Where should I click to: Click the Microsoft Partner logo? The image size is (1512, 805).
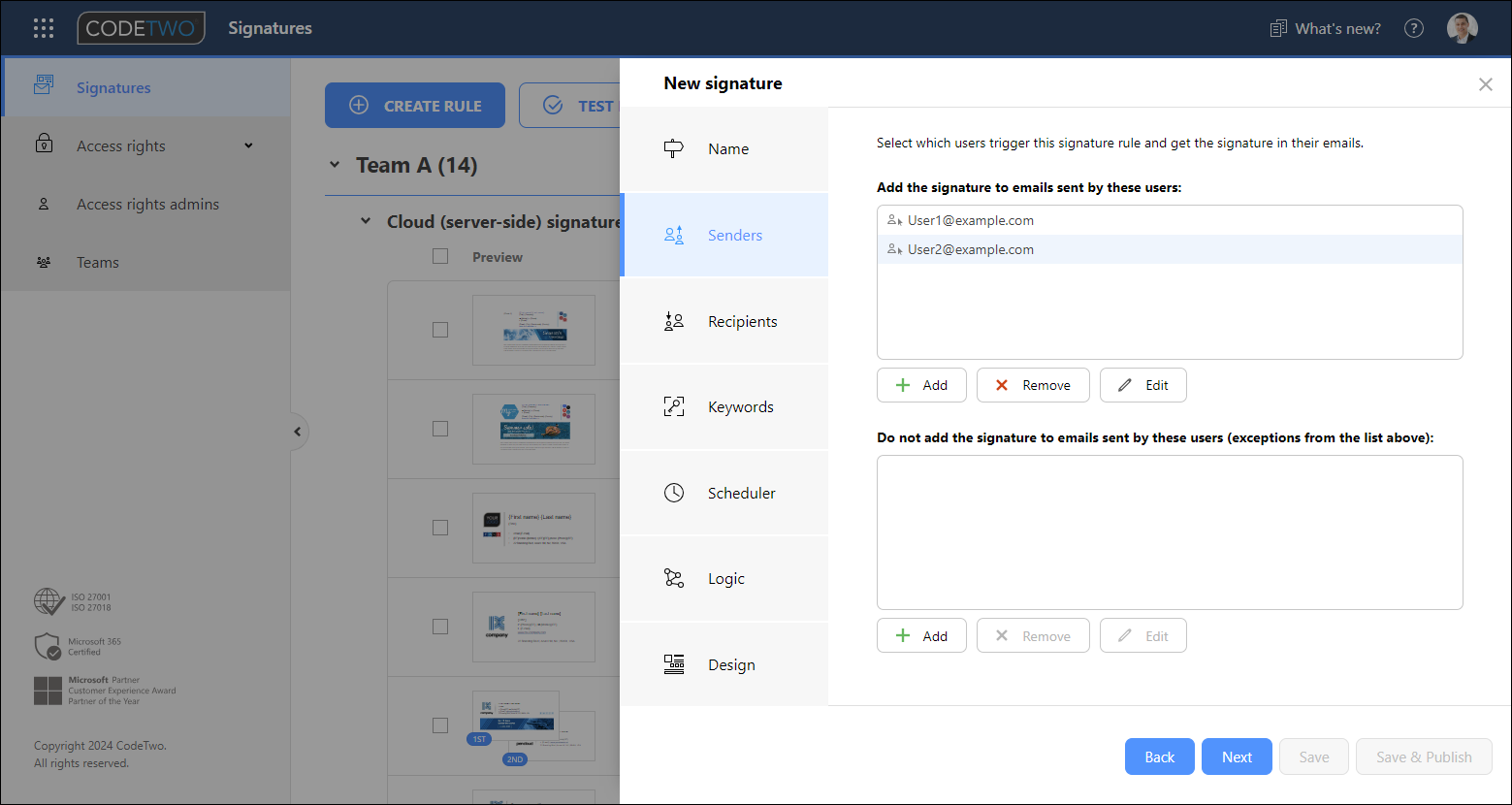click(x=48, y=691)
